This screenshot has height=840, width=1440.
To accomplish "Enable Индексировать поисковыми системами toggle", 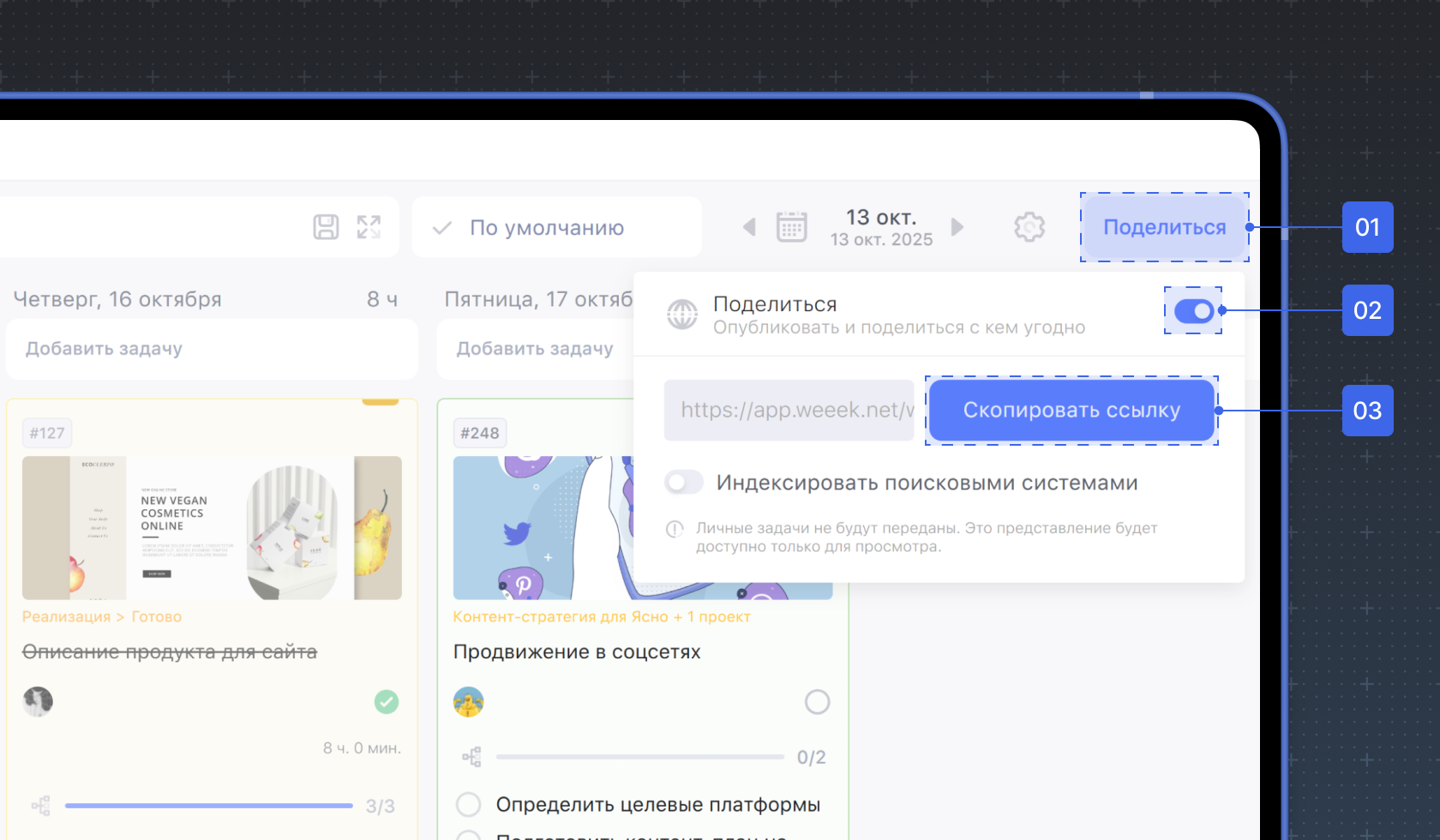I will click(x=684, y=483).
